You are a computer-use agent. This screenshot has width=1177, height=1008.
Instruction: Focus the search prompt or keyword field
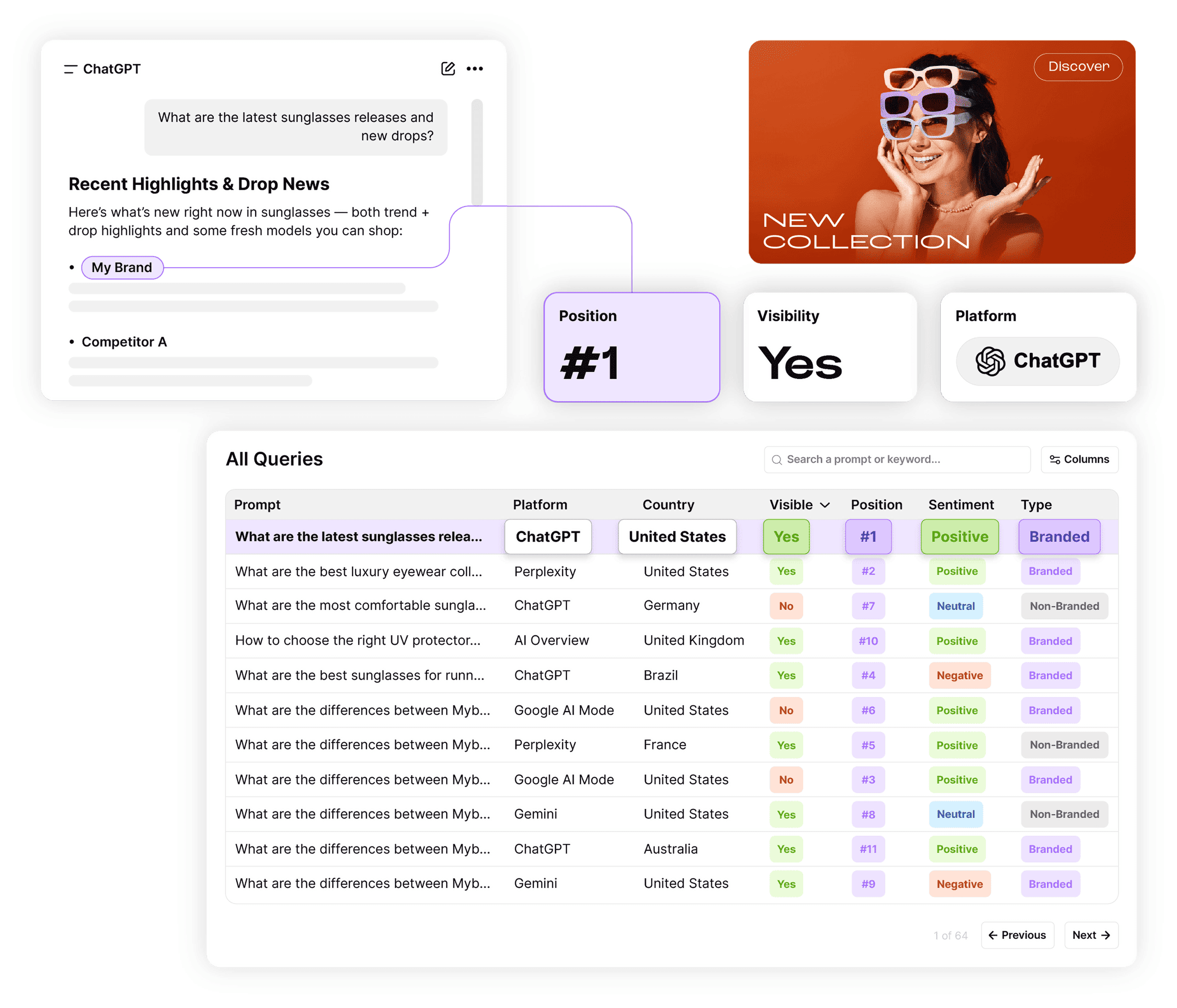click(x=897, y=459)
